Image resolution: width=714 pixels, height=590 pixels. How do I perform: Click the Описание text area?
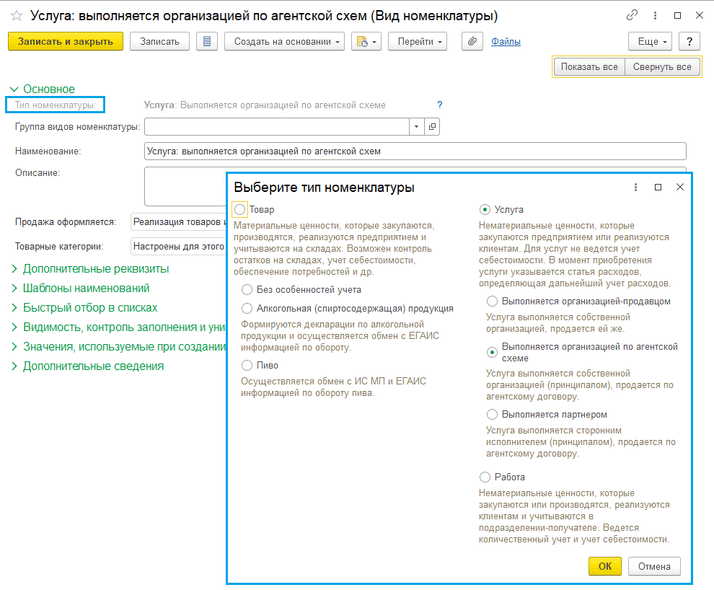(185, 187)
